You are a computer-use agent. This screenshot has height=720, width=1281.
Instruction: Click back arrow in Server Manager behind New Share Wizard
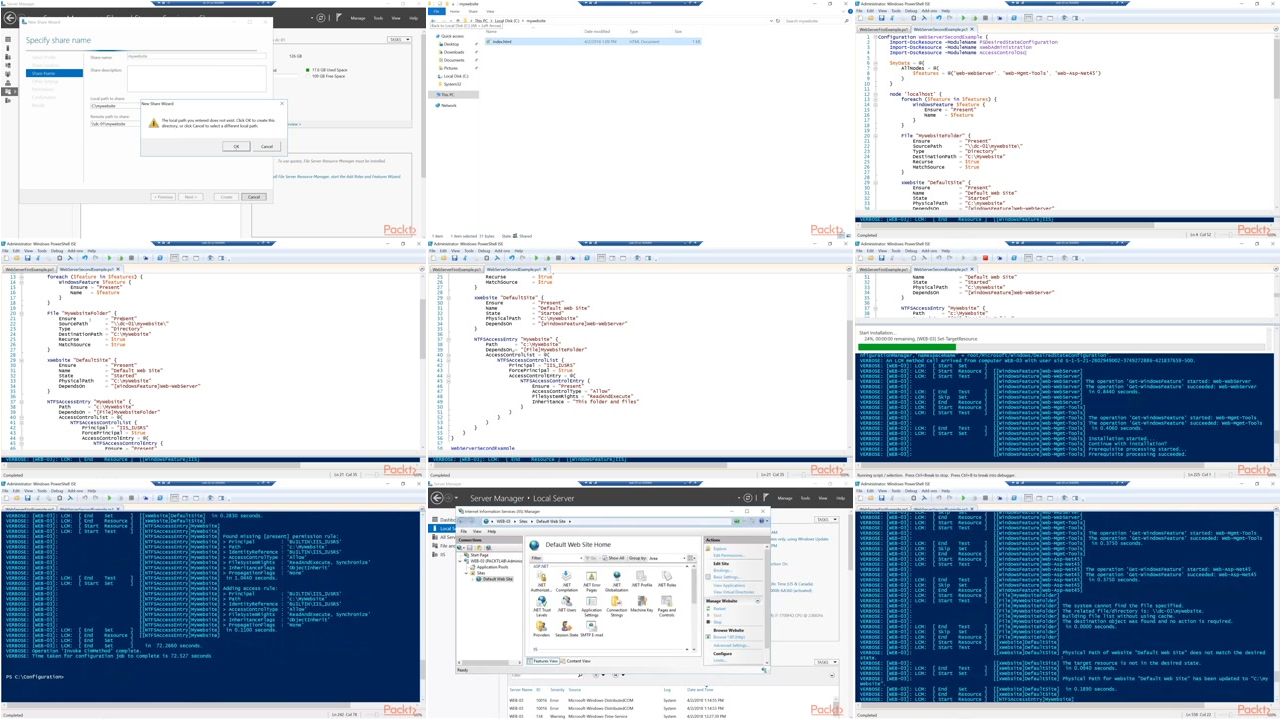pos(10,17)
